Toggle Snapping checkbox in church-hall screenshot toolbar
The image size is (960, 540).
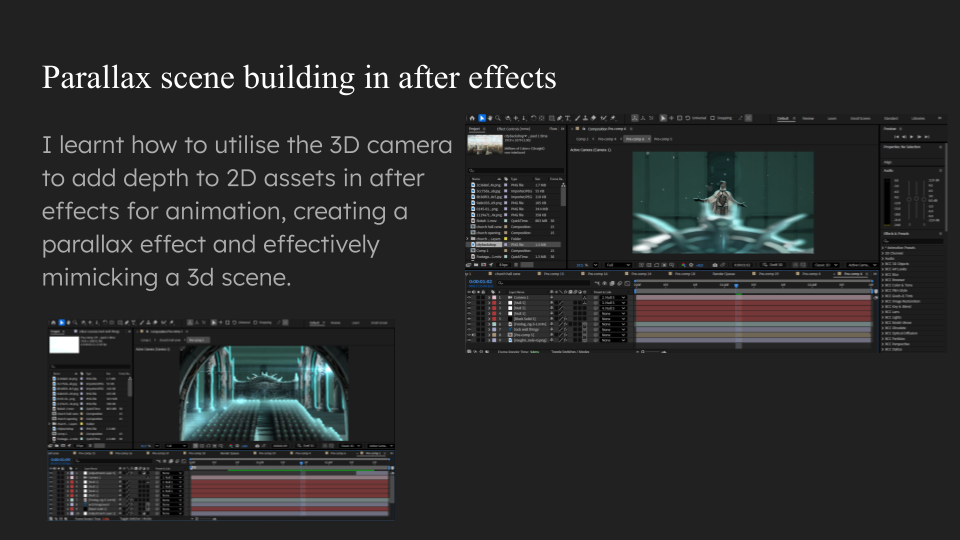pos(256,323)
